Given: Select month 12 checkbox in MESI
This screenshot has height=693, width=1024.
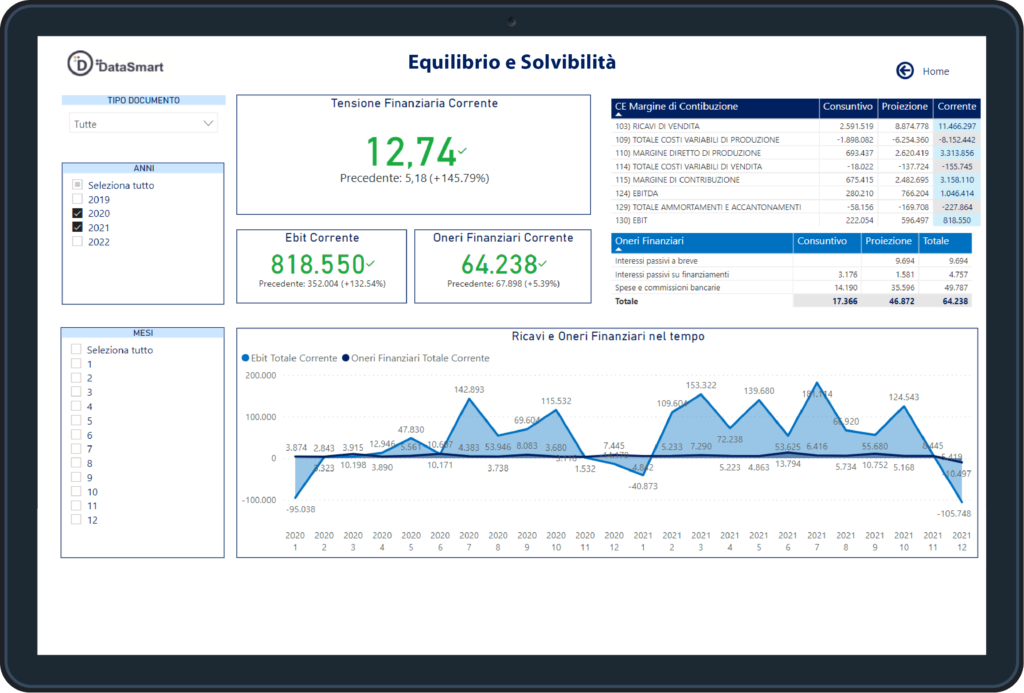Looking at the screenshot, I should pyautogui.click(x=76, y=520).
